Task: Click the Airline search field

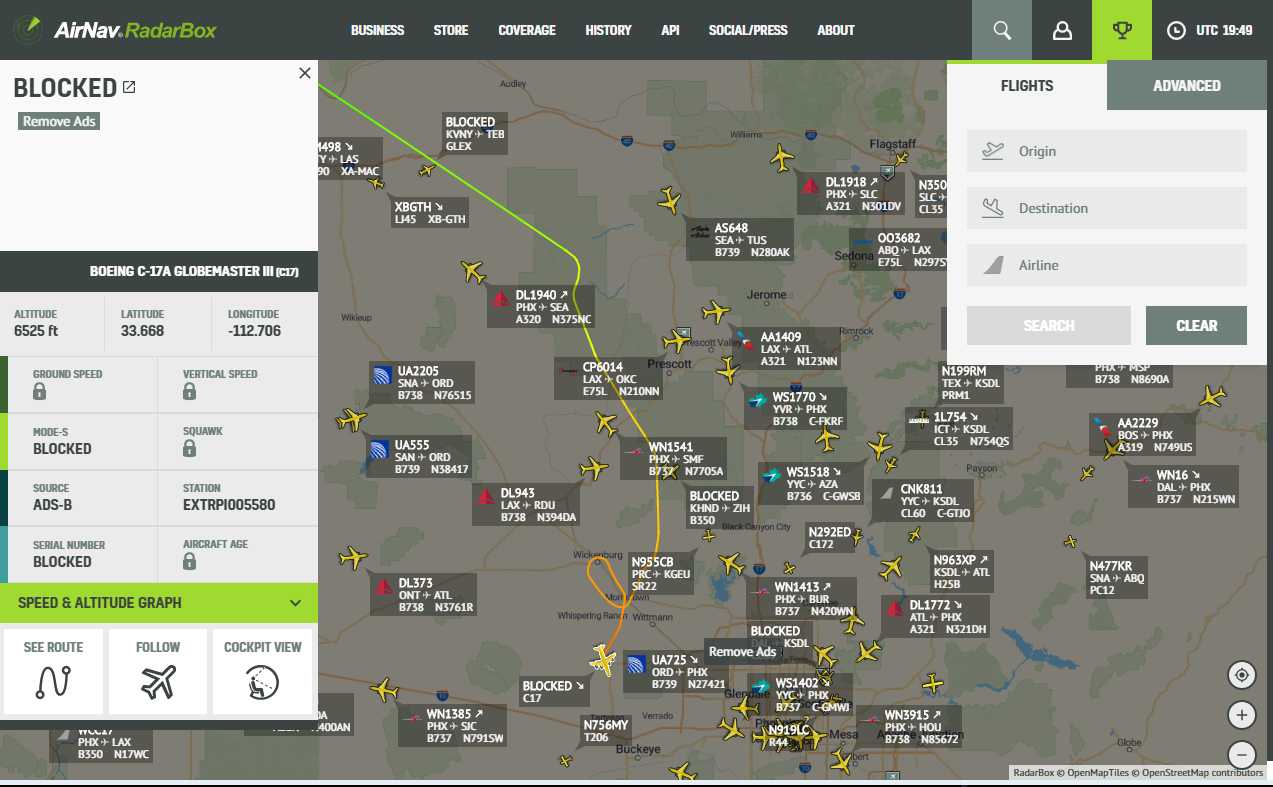Action: (1107, 265)
